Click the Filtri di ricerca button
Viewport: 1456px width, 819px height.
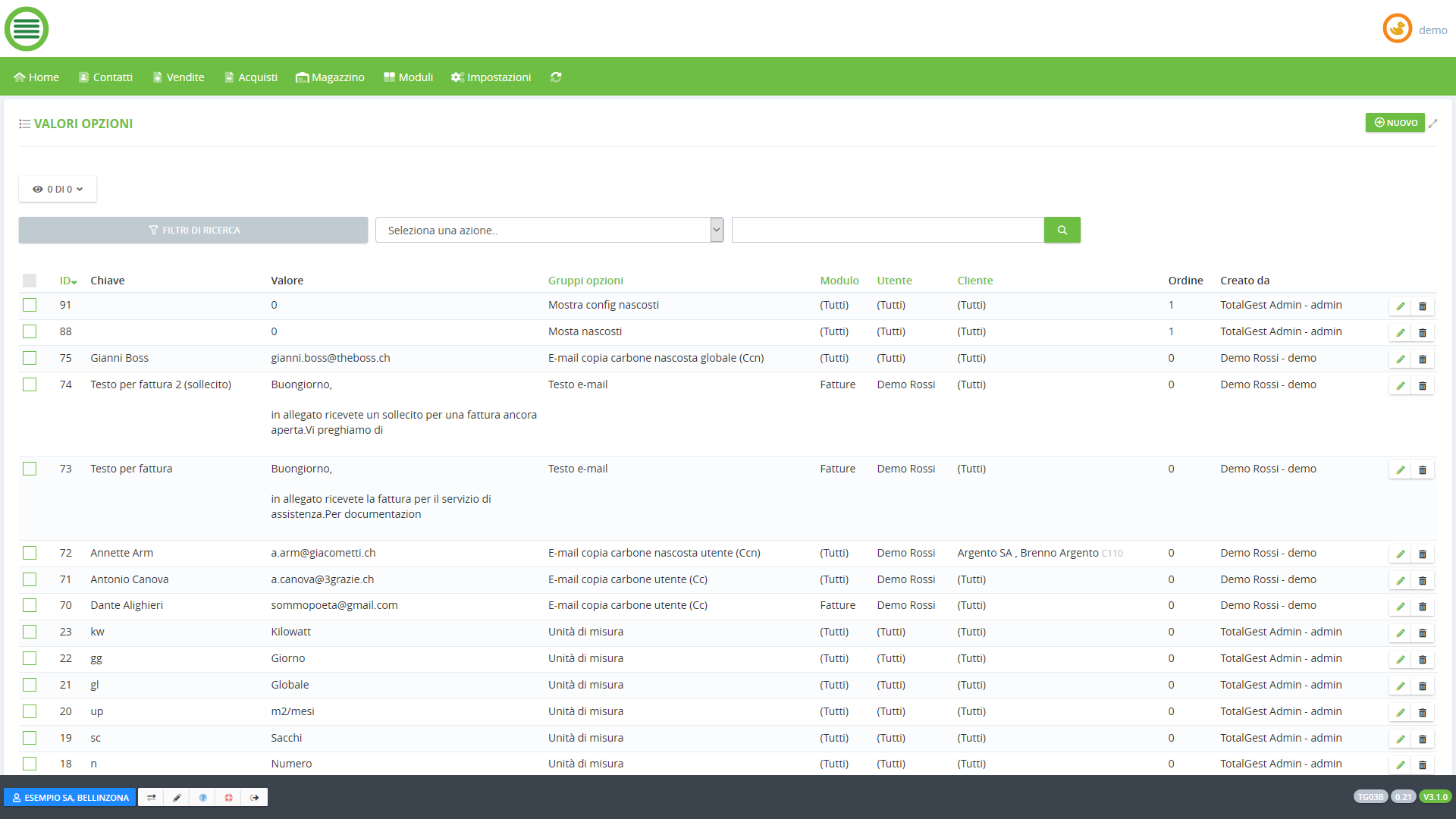coord(193,231)
